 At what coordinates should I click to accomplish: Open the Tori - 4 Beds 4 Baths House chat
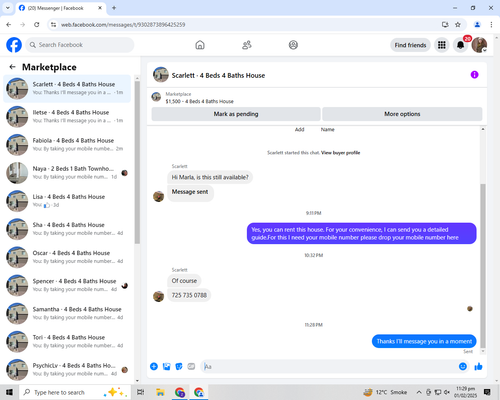coord(67,341)
